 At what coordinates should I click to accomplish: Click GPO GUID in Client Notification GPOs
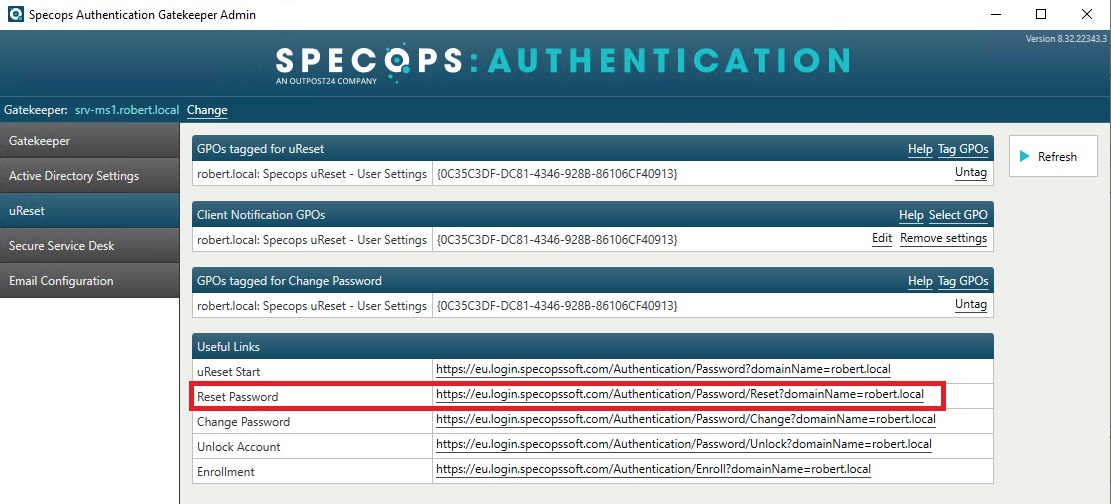point(557,240)
